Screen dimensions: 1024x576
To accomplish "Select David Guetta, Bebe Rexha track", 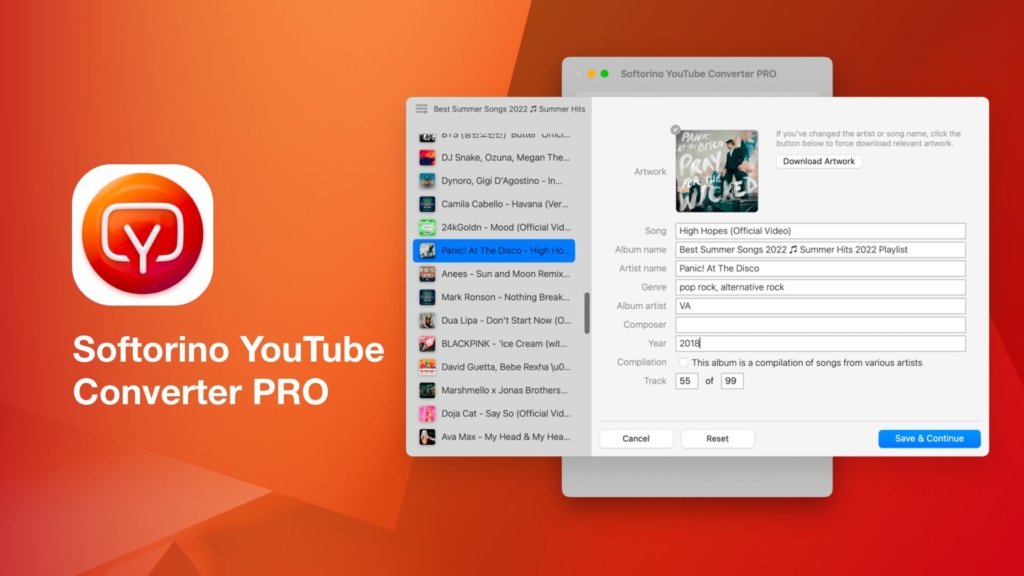I will 494,367.
